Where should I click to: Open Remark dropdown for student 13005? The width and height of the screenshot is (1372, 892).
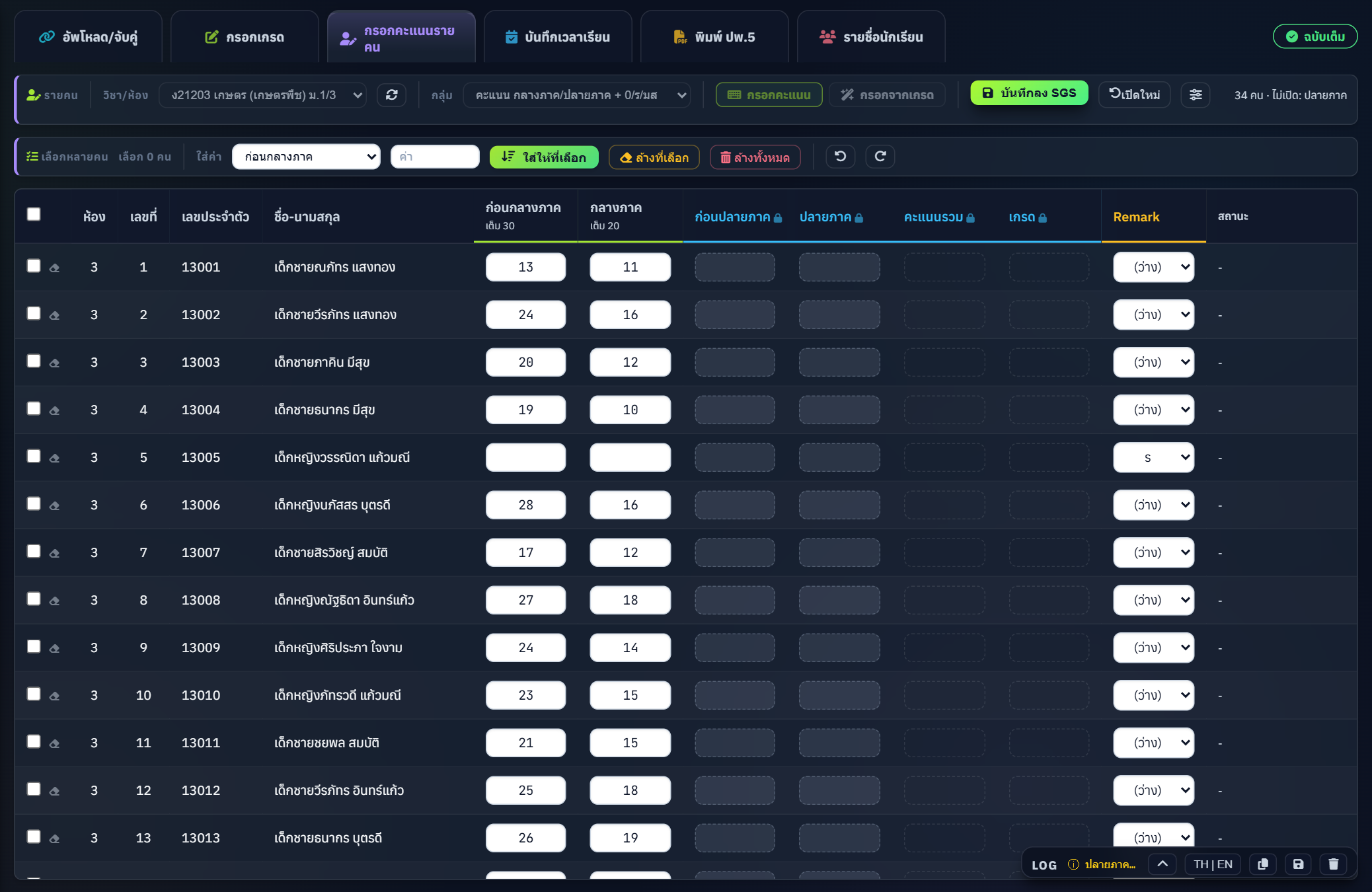[1153, 457]
